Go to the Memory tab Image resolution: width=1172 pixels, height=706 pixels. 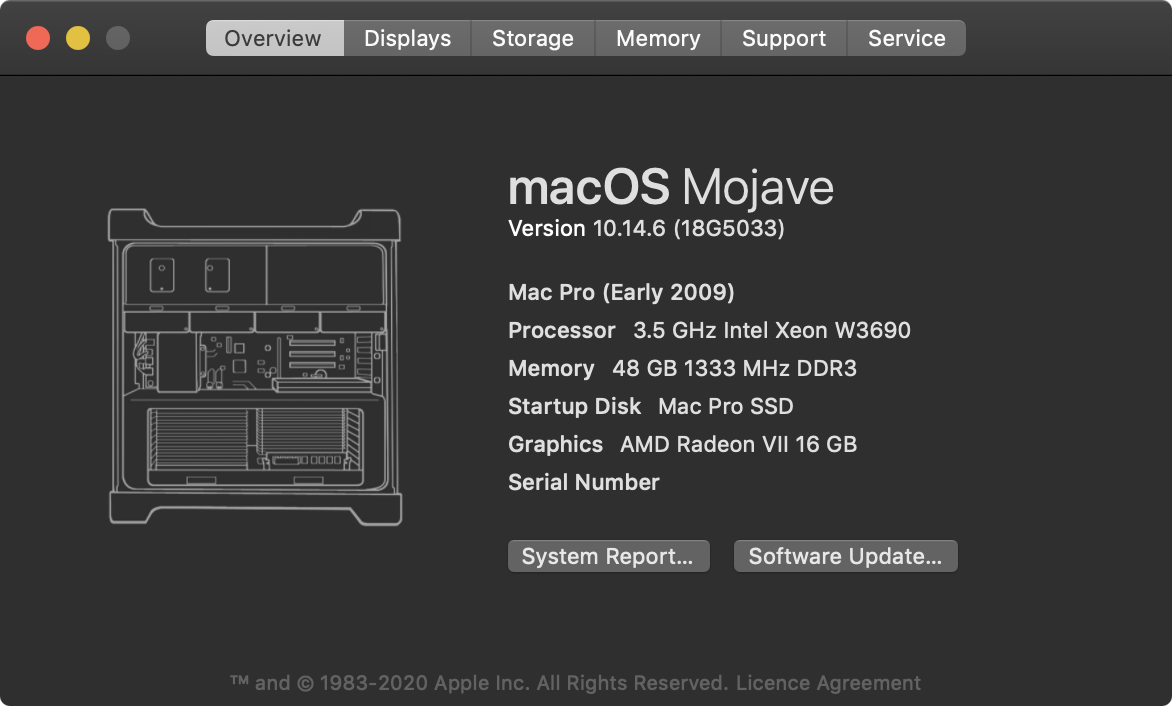click(x=657, y=39)
